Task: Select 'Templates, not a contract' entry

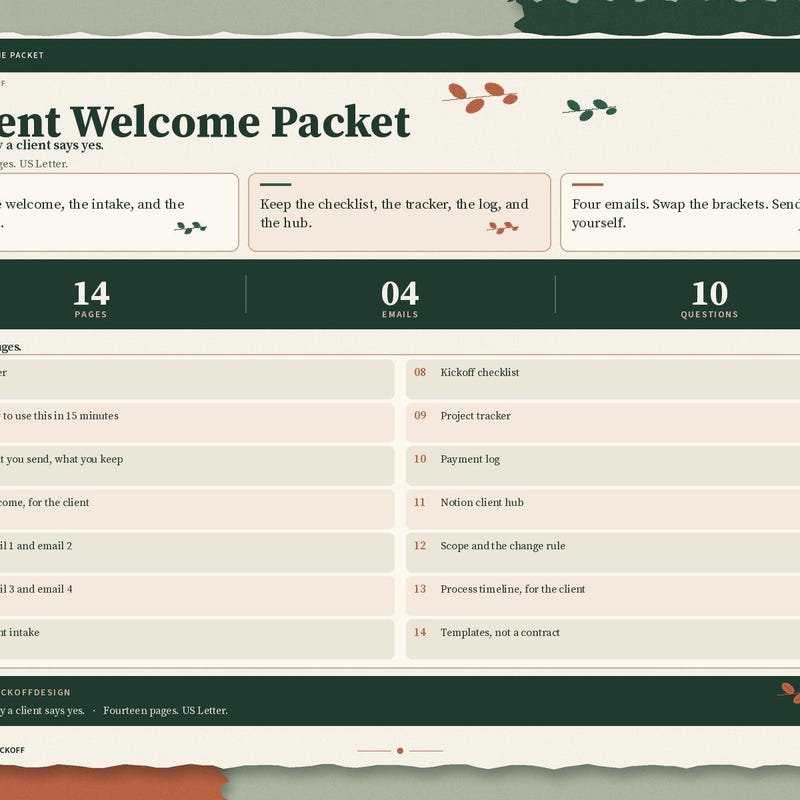Action: 603,639
